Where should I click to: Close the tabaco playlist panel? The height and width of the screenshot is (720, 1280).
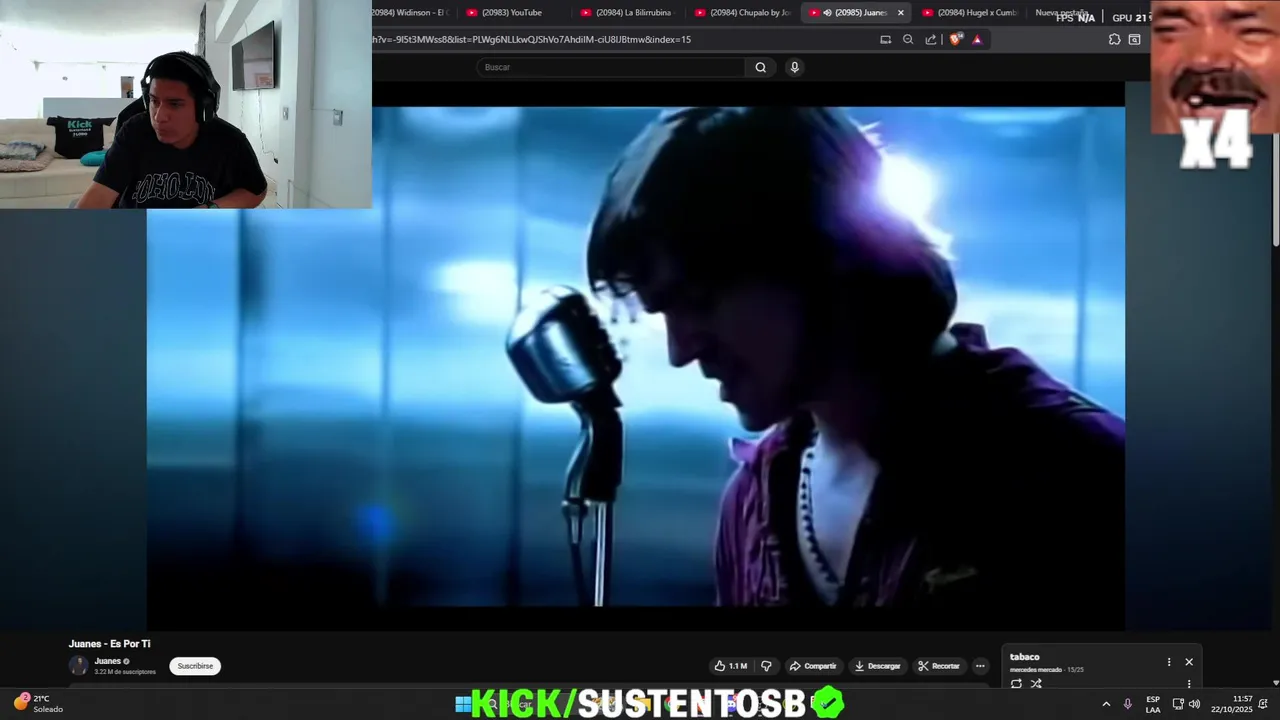1189,662
